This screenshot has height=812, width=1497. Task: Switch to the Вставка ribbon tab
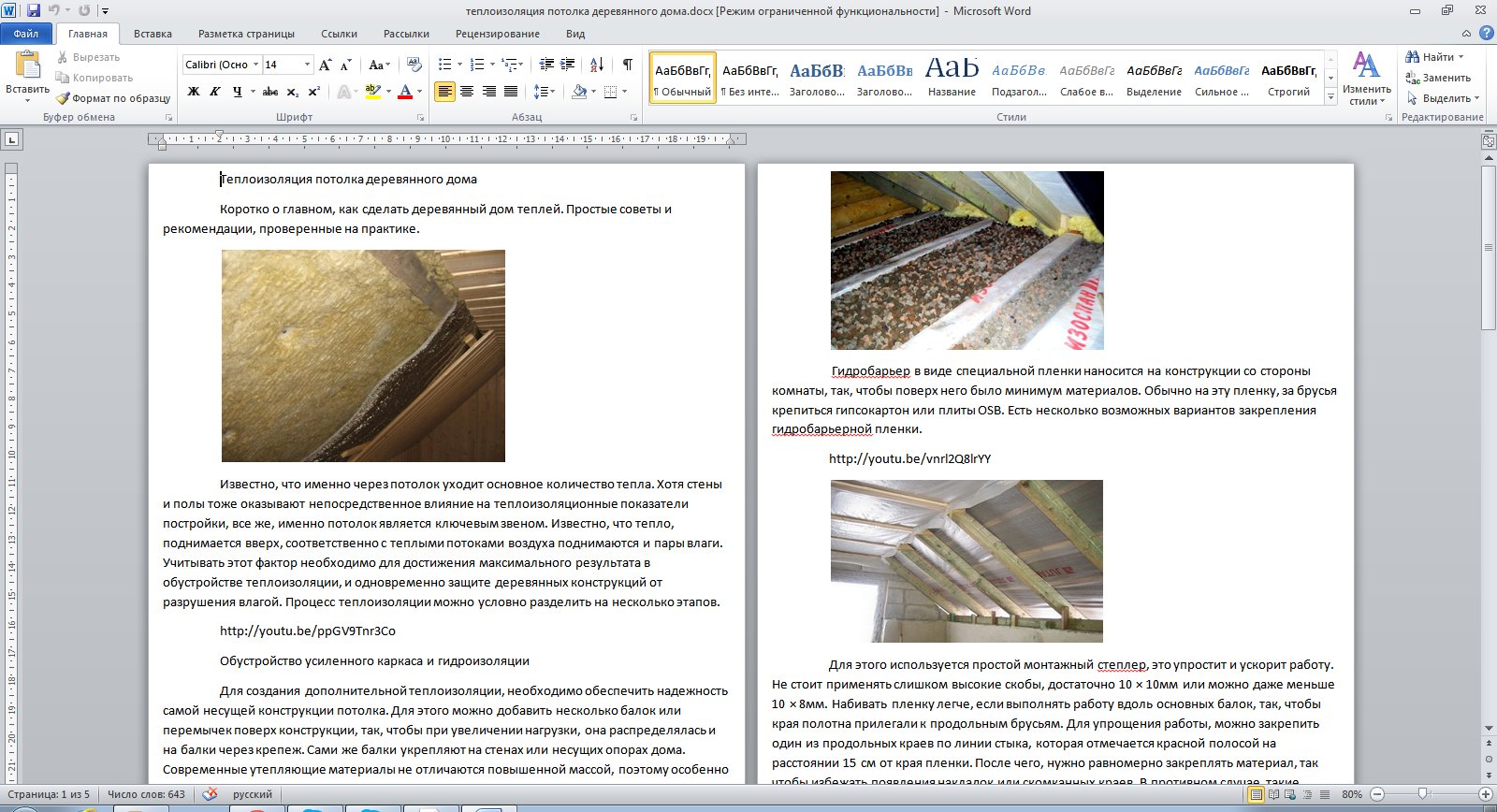coord(153,34)
